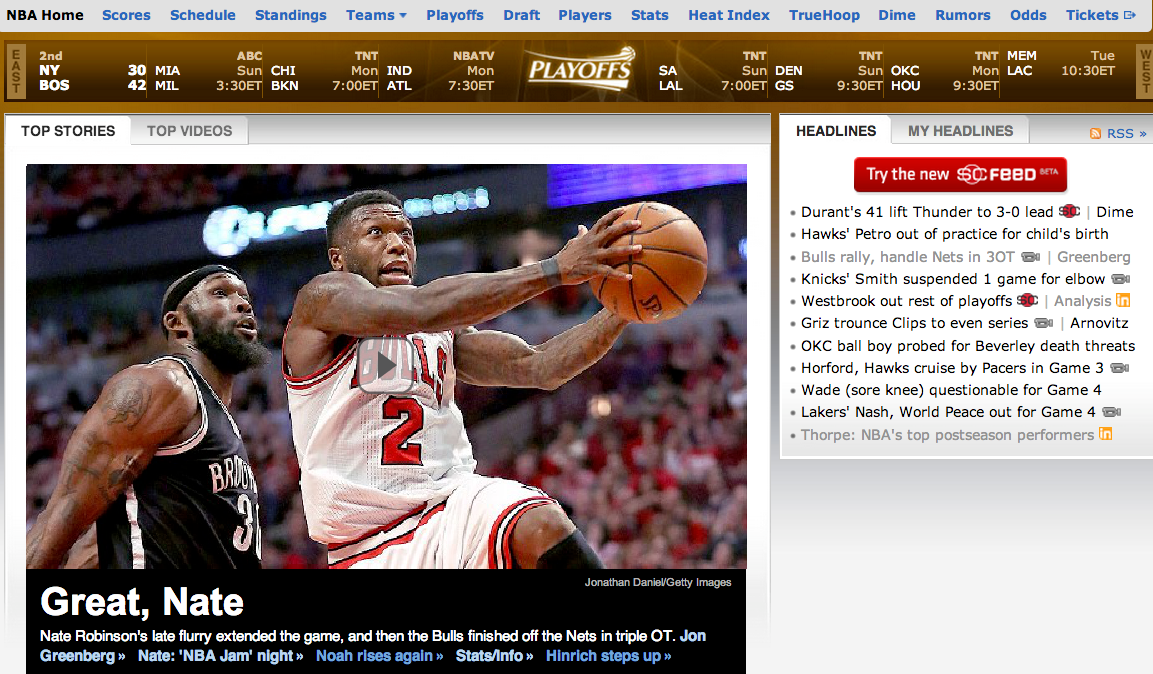Screen dimensions: 1153x674
Task: Open the Analysis link in headlines
Action: pos(1082,301)
